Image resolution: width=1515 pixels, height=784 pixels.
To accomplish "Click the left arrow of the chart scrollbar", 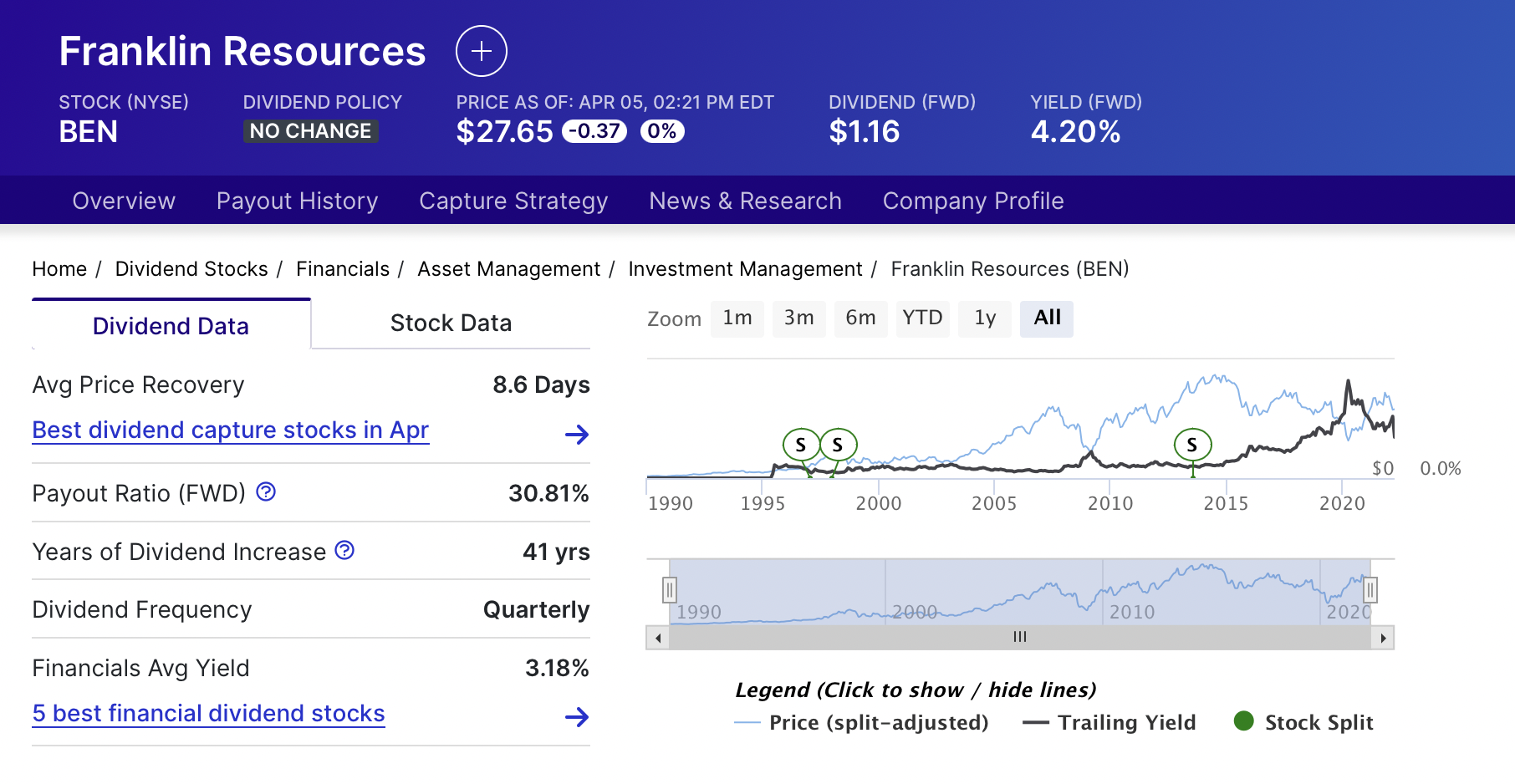I will coord(657,637).
